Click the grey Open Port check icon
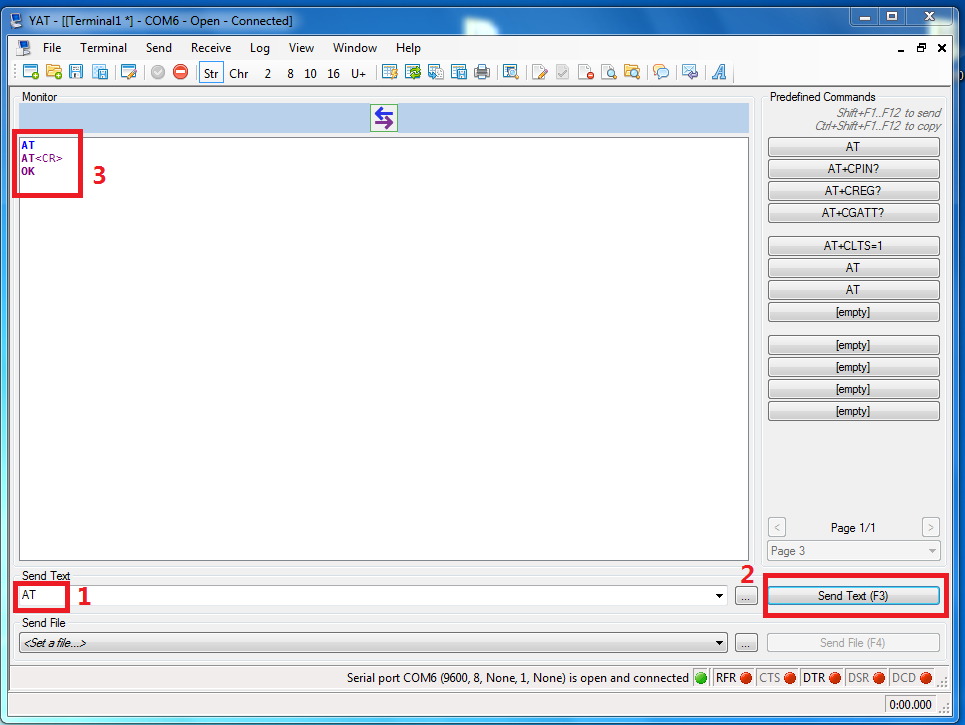This screenshot has width=965, height=725. coord(158,72)
